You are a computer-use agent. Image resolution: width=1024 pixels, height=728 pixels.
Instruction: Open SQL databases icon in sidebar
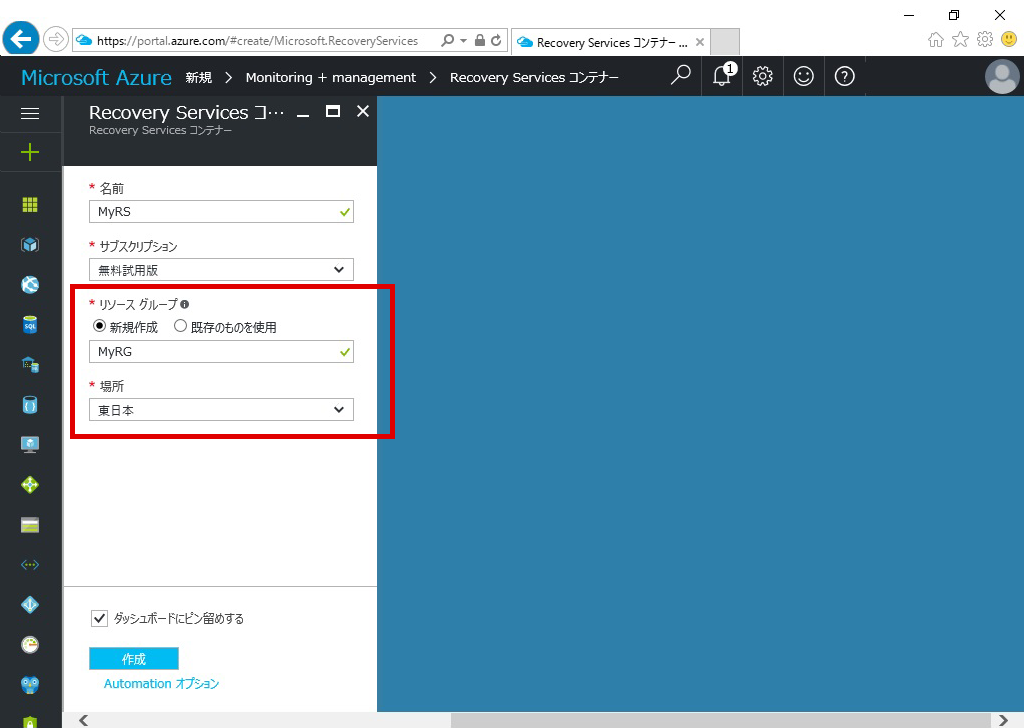[x=30, y=324]
